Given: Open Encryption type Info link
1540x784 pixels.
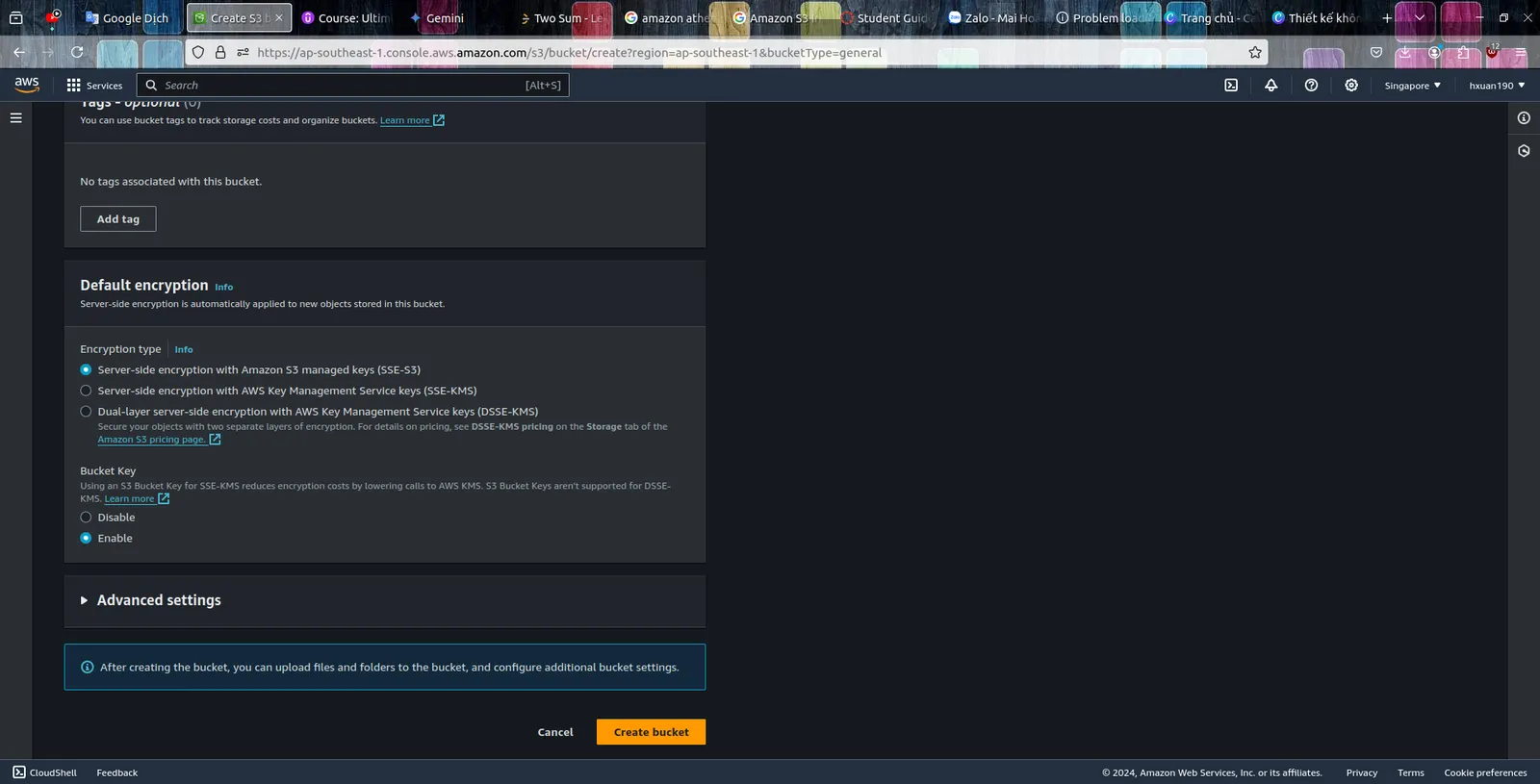Looking at the screenshot, I should (184, 349).
